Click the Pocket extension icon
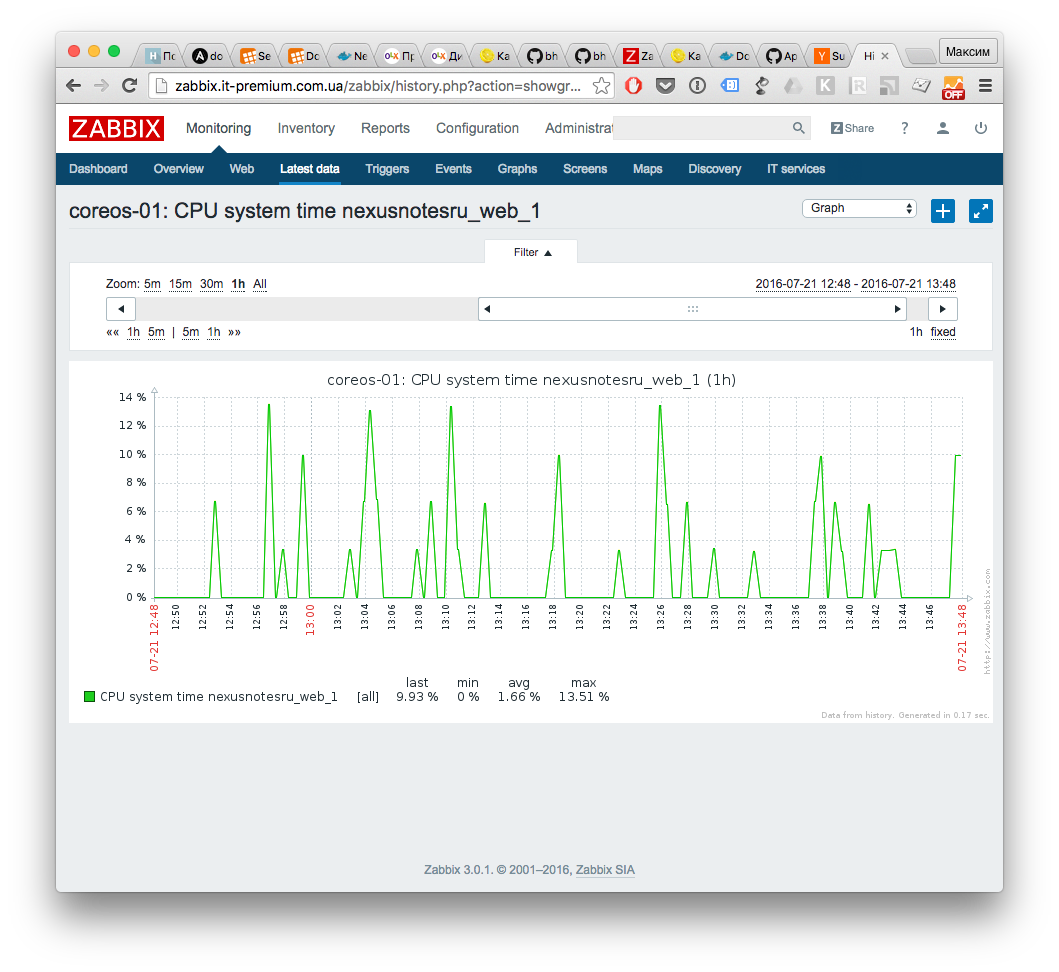Viewport: 1059px width, 972px height. pos(665,86)
